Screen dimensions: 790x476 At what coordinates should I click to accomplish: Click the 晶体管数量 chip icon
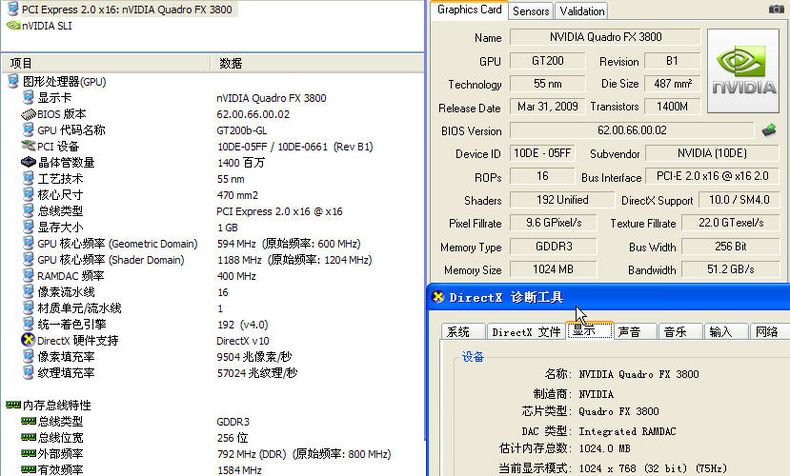28,162
